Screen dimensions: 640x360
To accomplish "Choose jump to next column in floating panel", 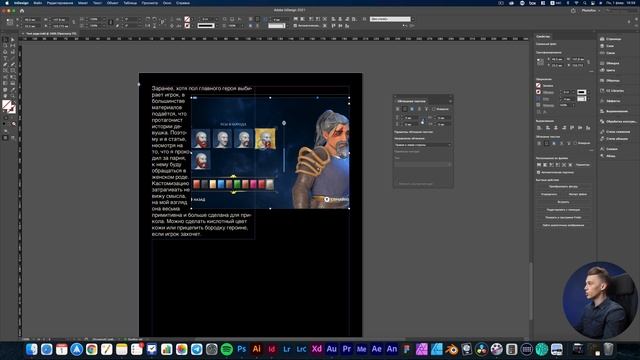I will (426, 109).
